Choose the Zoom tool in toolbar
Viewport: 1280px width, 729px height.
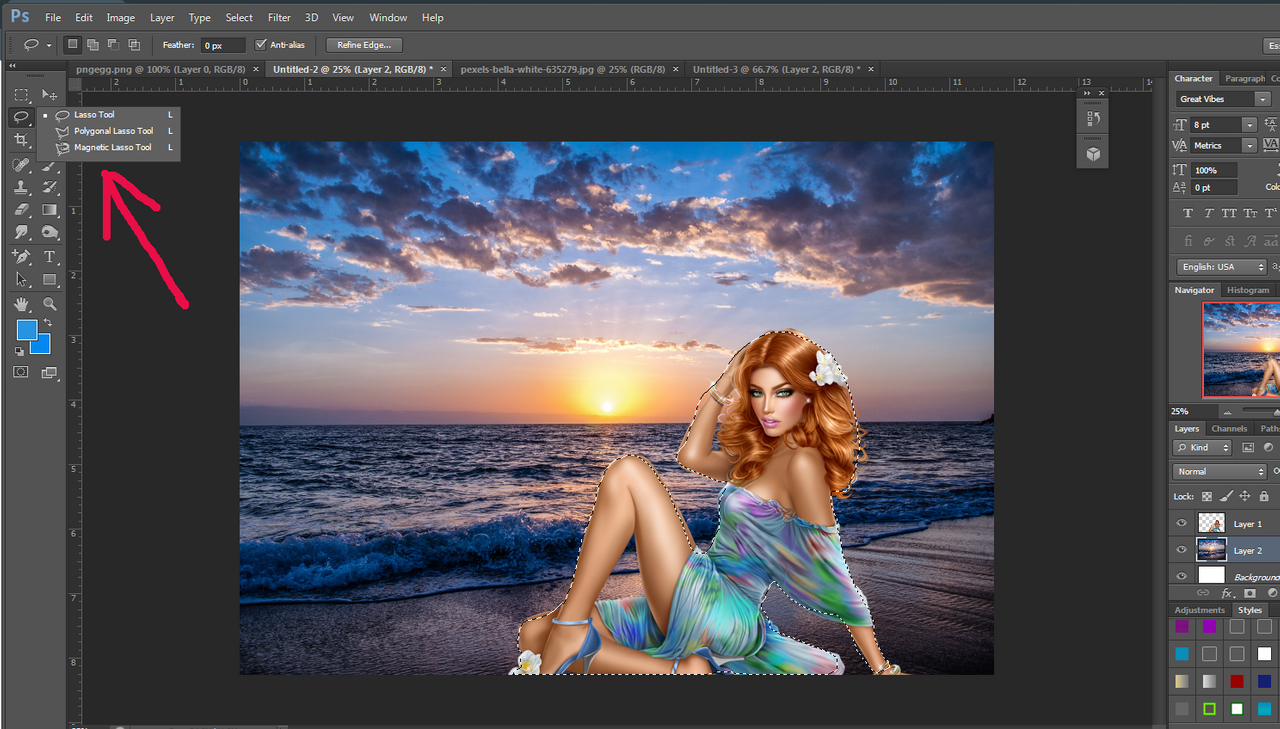point(49,304)
